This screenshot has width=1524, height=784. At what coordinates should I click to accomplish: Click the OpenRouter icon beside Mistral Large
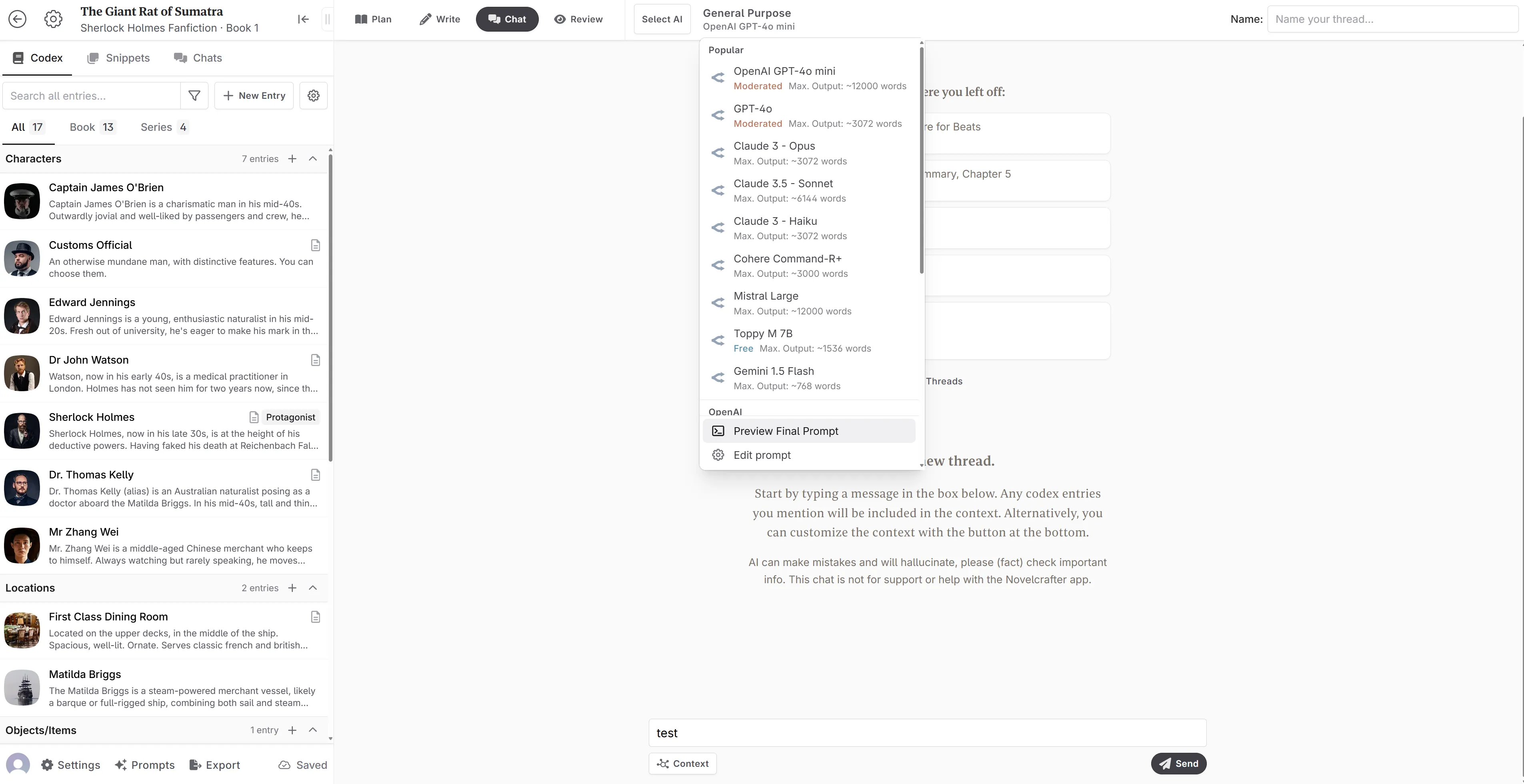click(x=718, y=303)
